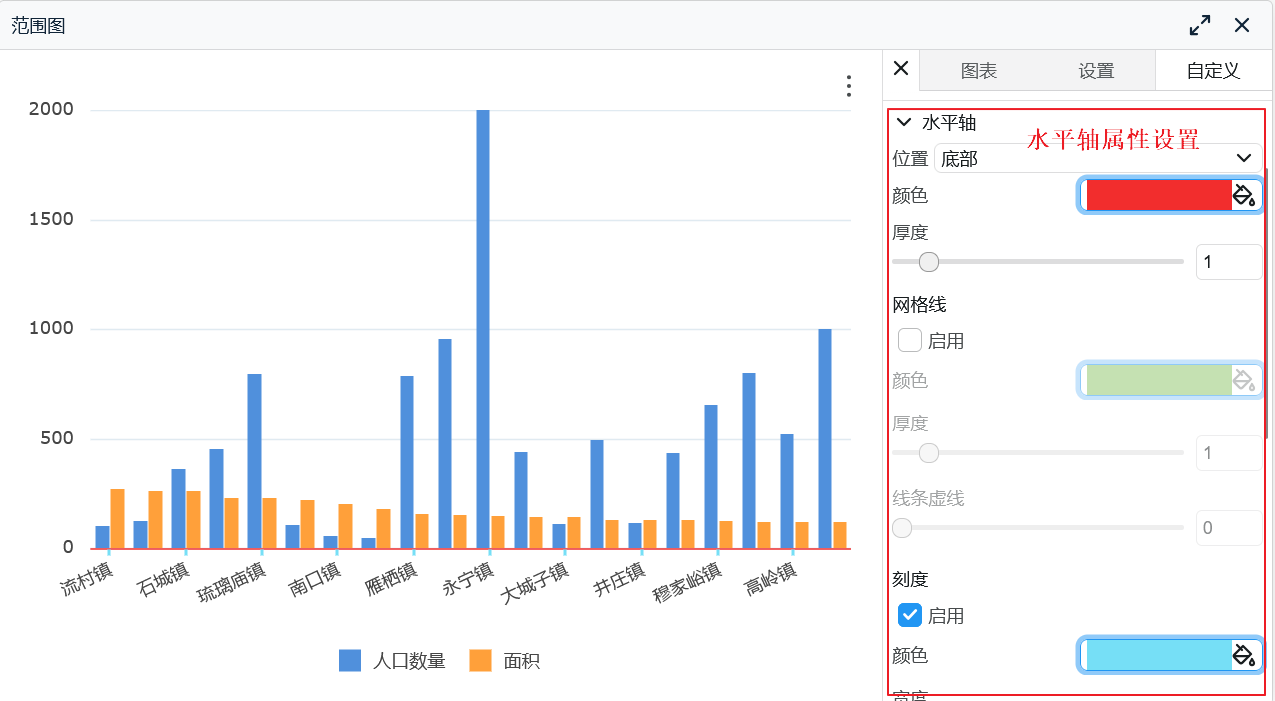Screen dimensions: 1275x701
Task: Click the 厚度 slider handle under 水平轴
Action: pos(928,261)
